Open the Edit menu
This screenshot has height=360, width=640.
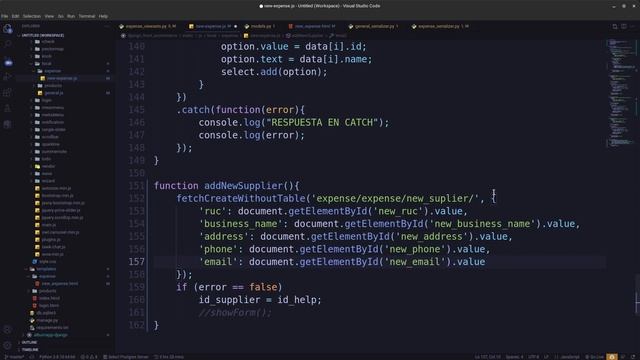click(x=16, y=16)
